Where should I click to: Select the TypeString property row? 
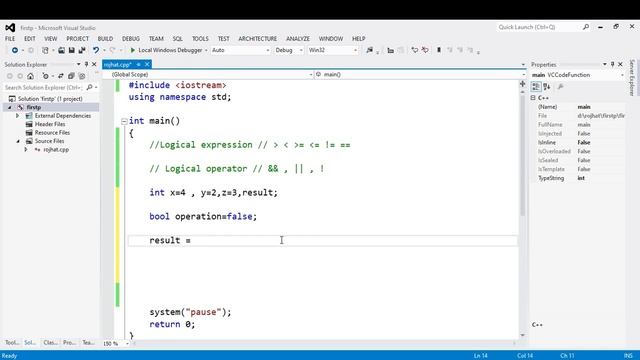pyautogui.click(x=578, y=178)
